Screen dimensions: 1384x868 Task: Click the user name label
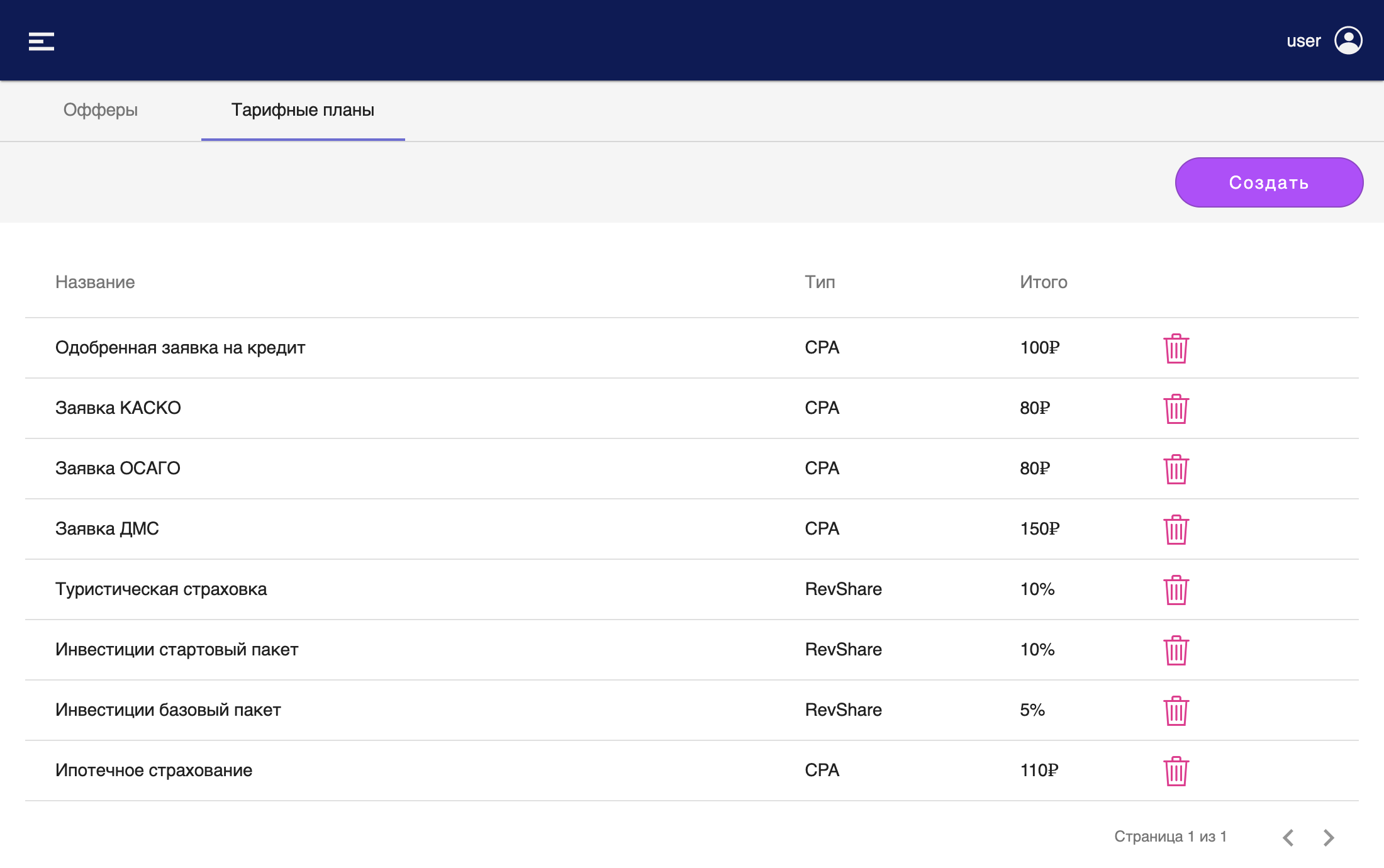[x=1303, y=42]
